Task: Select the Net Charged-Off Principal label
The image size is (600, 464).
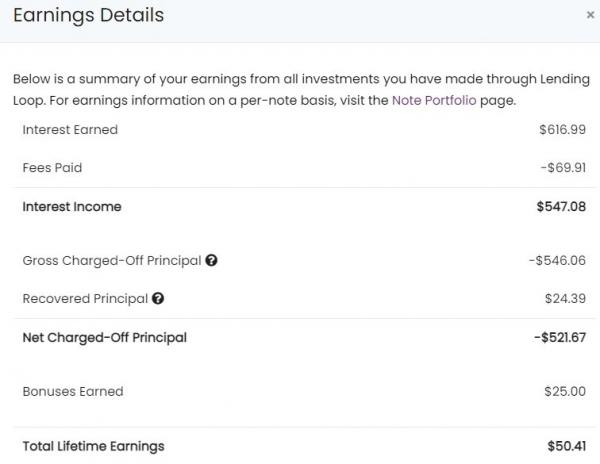Action: [104, 337]
